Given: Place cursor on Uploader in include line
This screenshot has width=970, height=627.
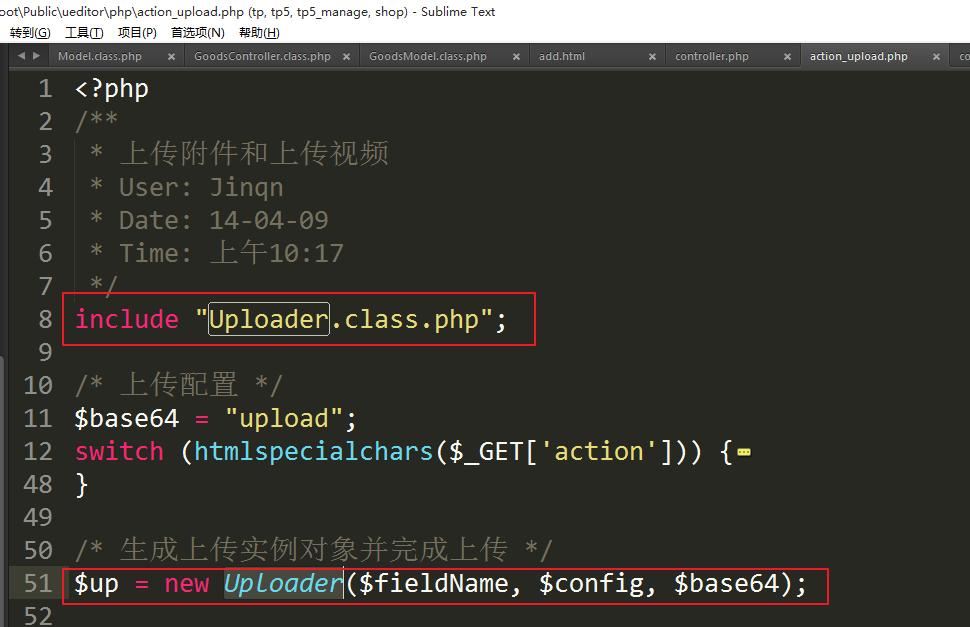Looking at the screenshot, I should [268, 320].
